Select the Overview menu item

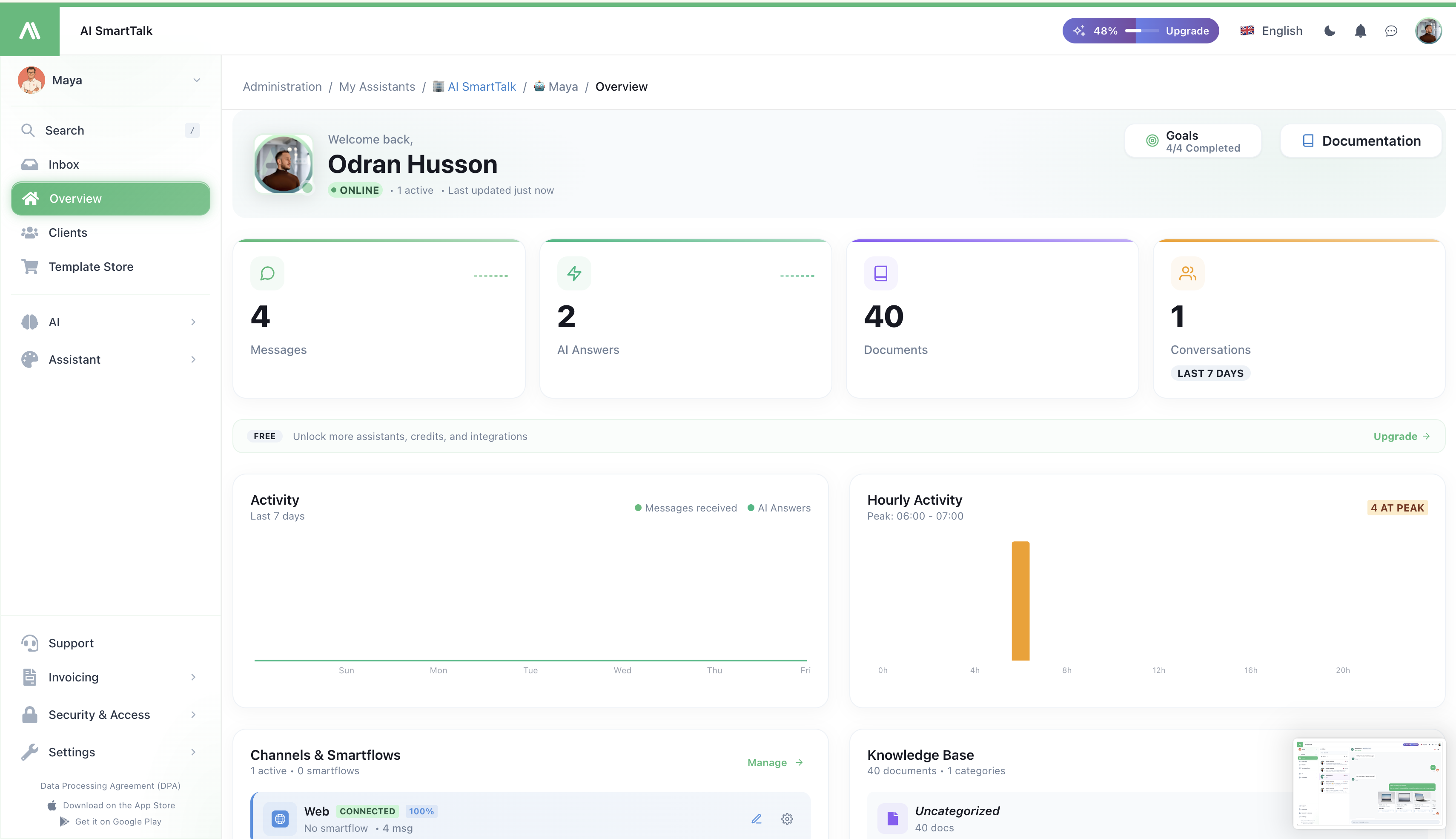110,198
